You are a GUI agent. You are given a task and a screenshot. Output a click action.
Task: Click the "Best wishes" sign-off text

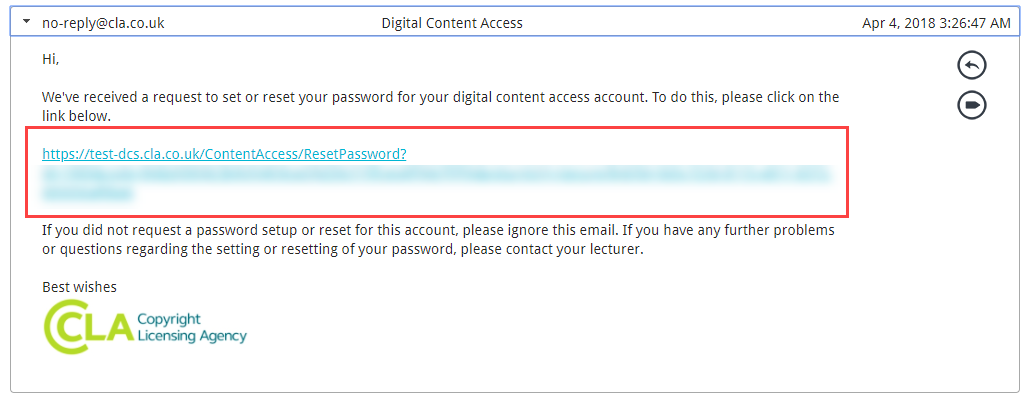[x=79, y=287]
